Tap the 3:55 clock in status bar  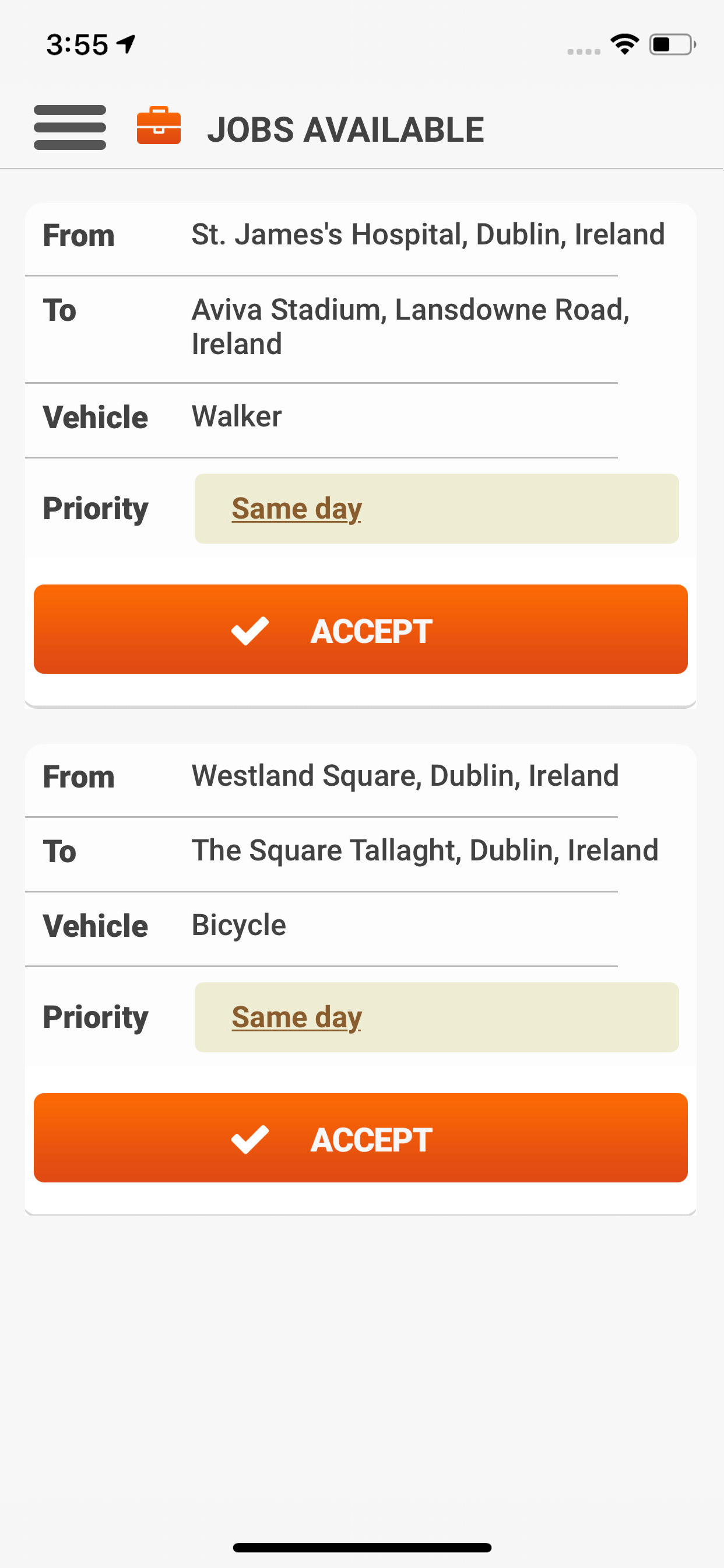(77, 44)
